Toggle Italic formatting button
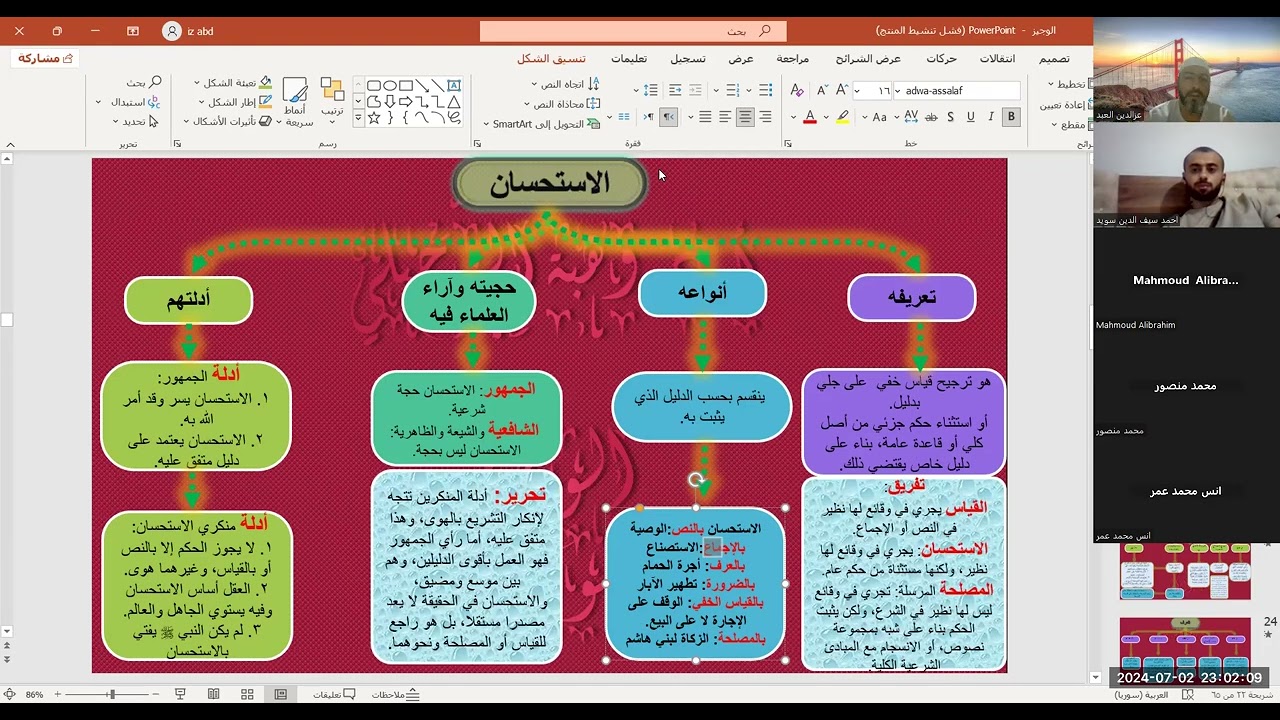Screen dimensions: 1280x720 (x=990, y=117)
